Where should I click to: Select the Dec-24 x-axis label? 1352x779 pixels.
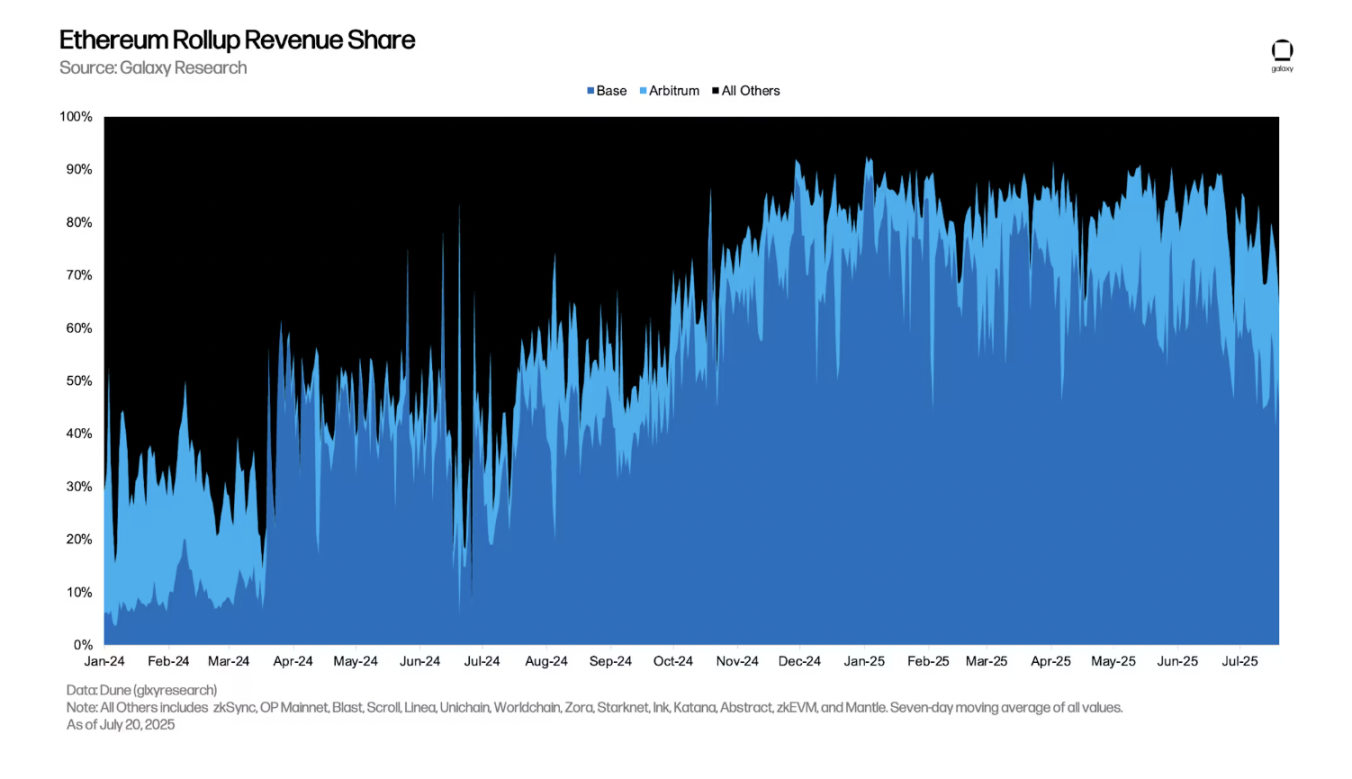pyautogui.click(x=800, y=662)
